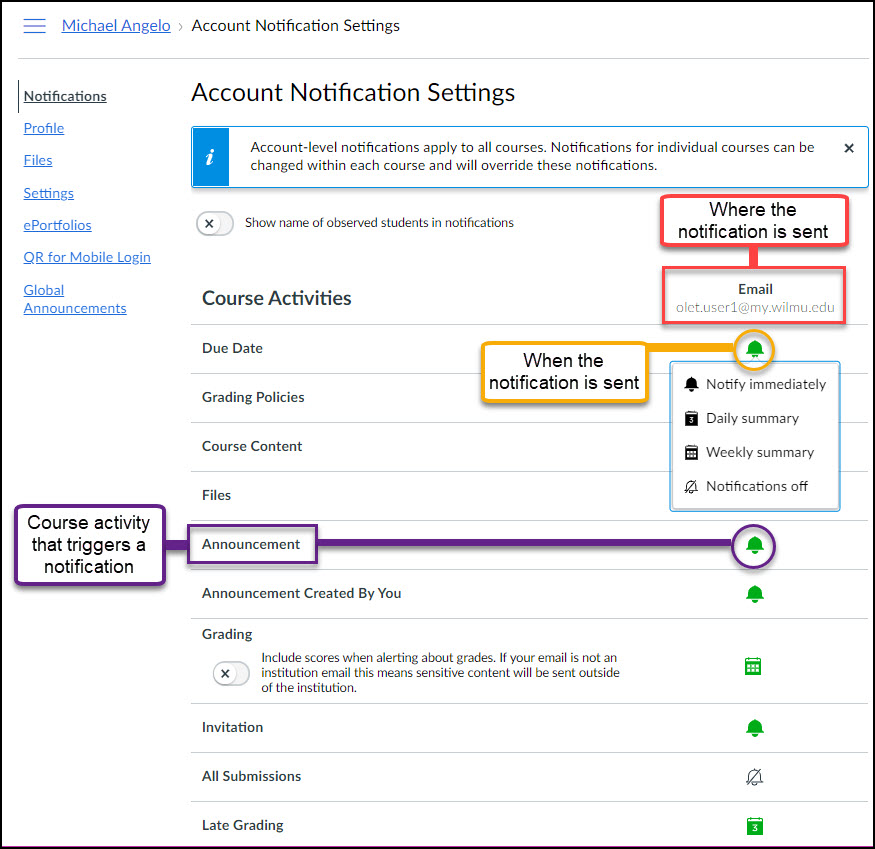The image size is (875, 849).
Task: Select Notifications off from the open dropdown
Action: (755, 486)
